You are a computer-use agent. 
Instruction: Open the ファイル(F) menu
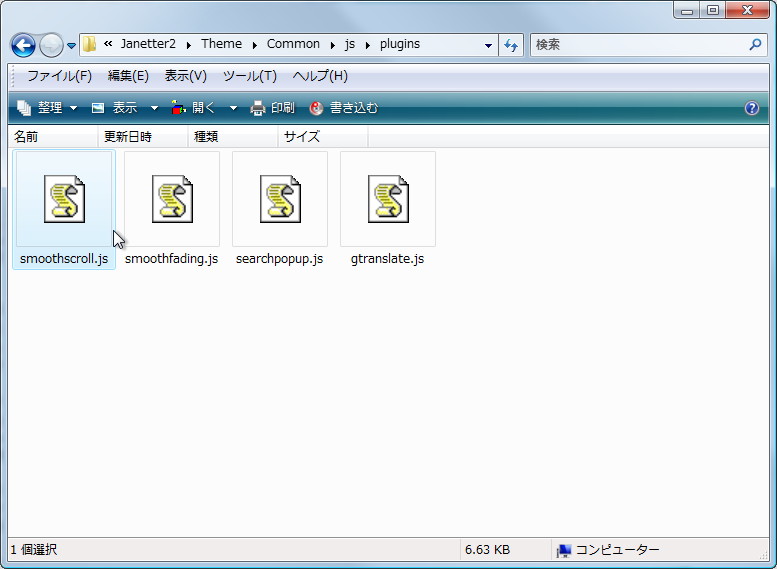click(59, 76)
